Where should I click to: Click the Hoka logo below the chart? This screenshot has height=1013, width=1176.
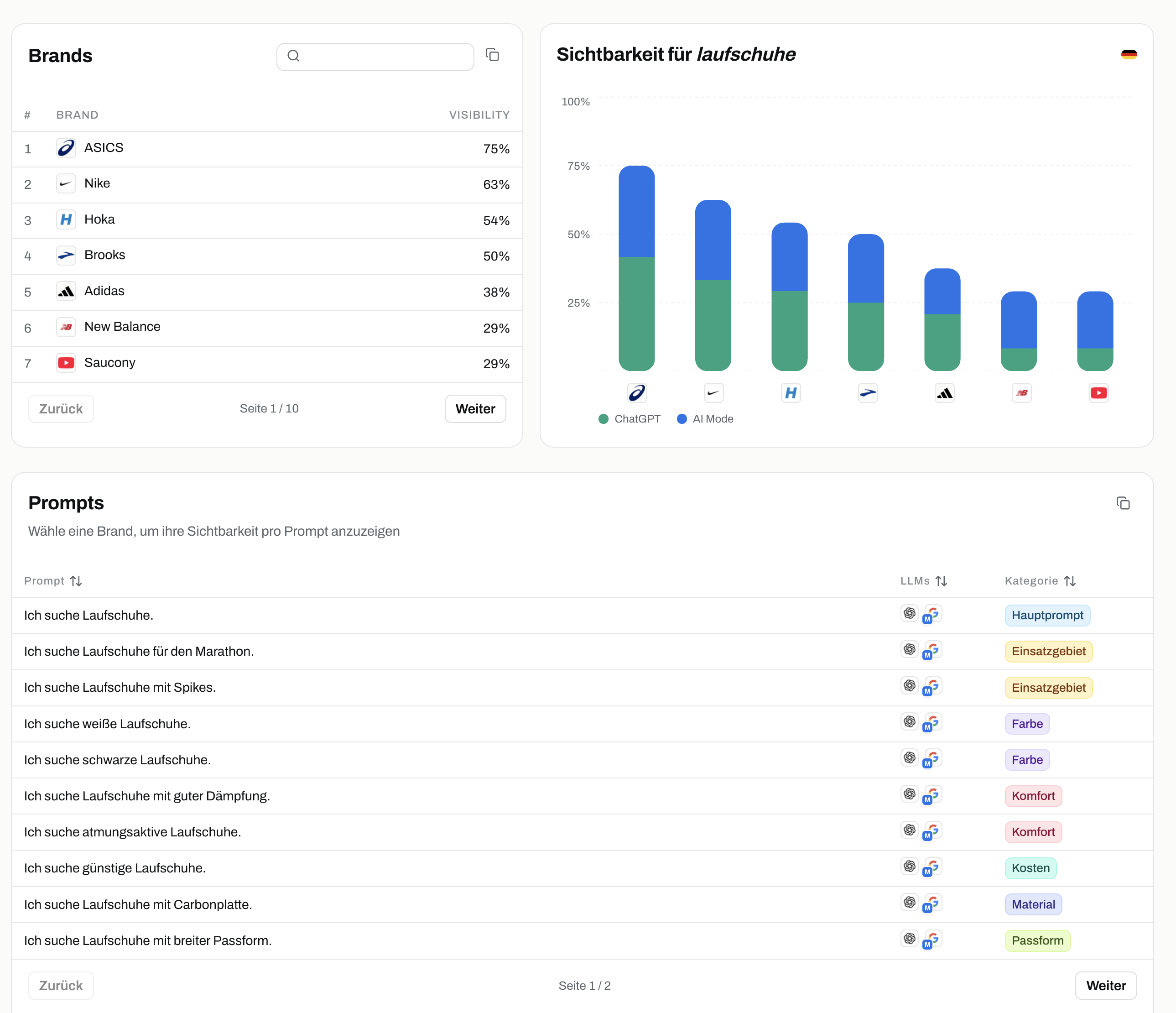pos(791,393)
